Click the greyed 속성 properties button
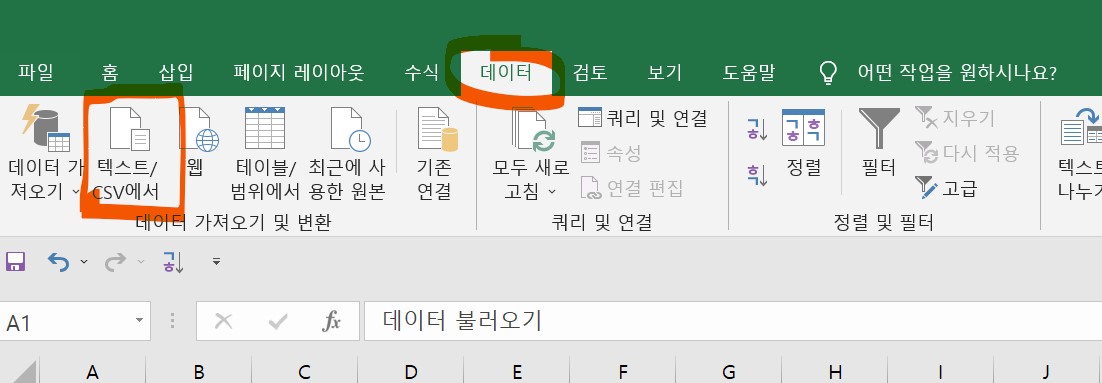 (611, 152)
